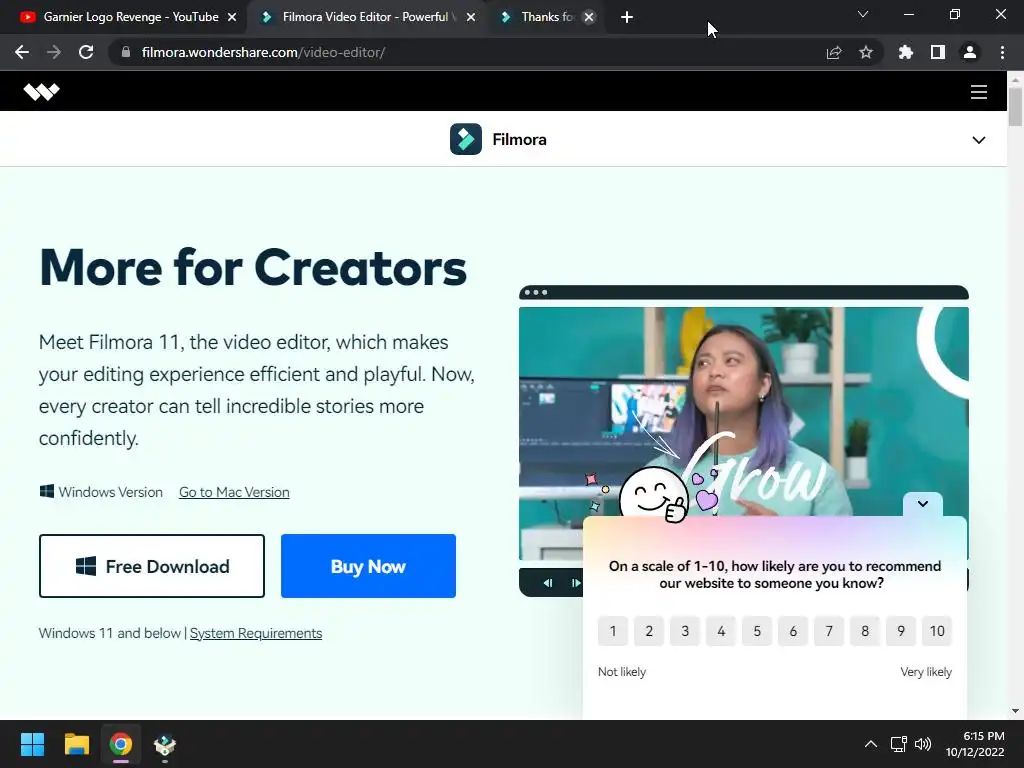
Task: Open Chrome three-dot menu
Action: pos(1002,52)
